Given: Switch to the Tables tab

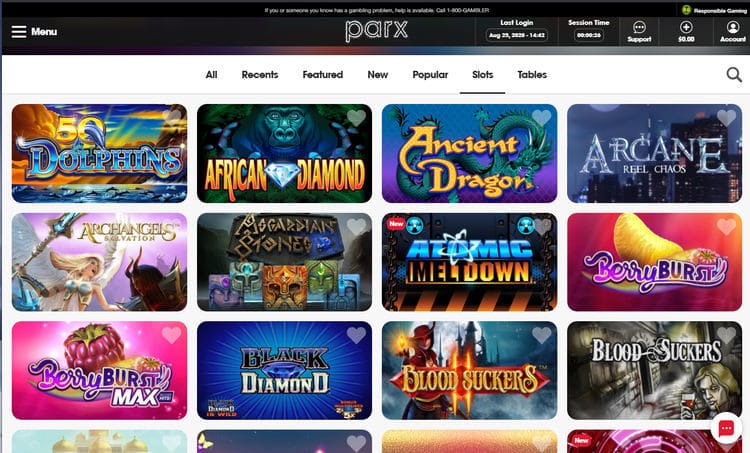Looking at the screenshot, I should [532, 75].
